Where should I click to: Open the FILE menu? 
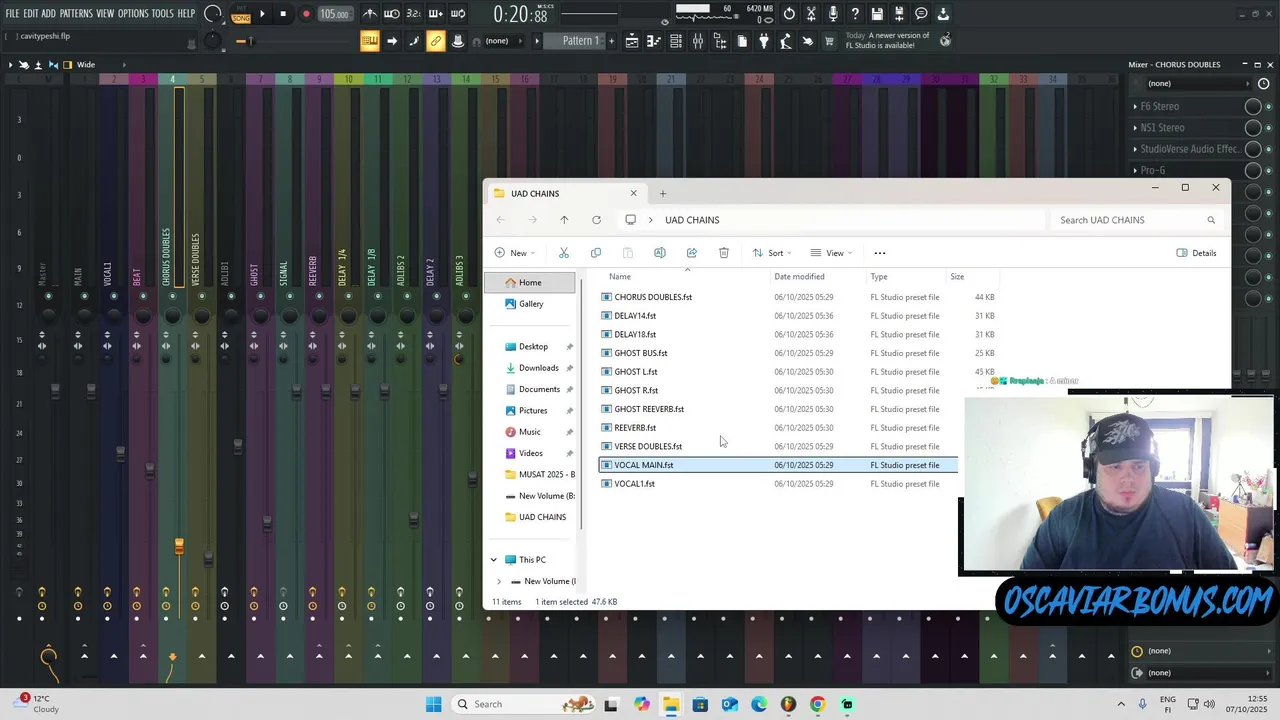(x=12, y=14)
